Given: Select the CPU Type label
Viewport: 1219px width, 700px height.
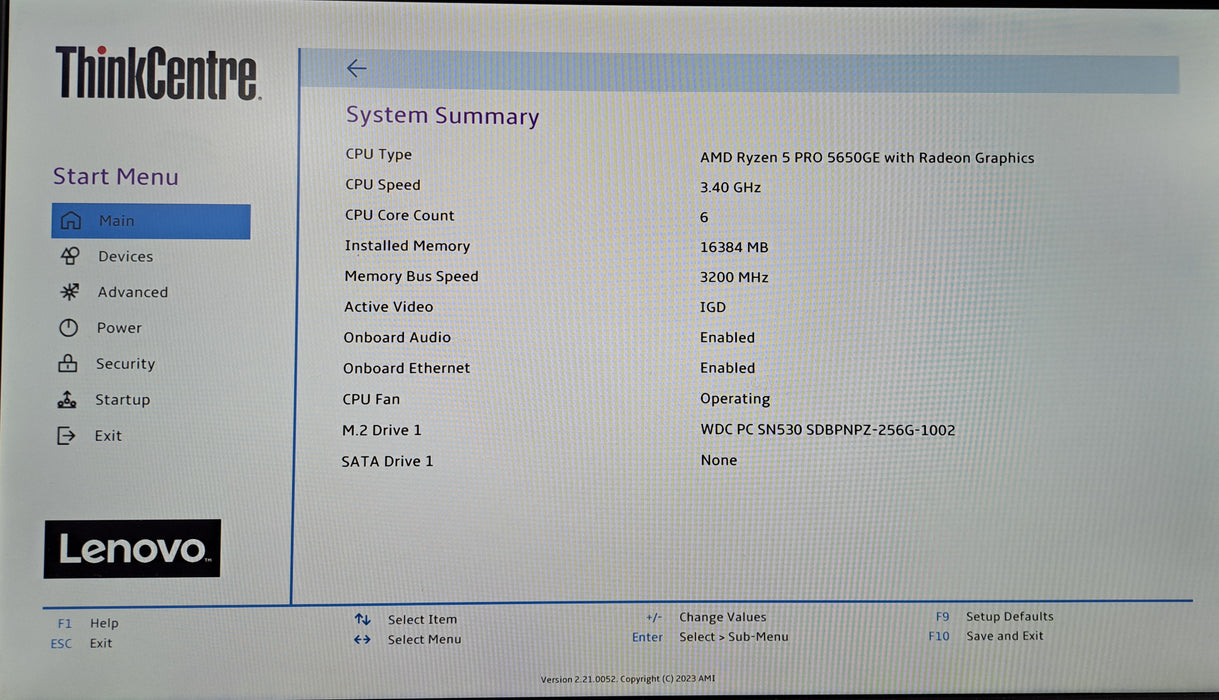Looking at the screenshot, I should click(379, 155).
